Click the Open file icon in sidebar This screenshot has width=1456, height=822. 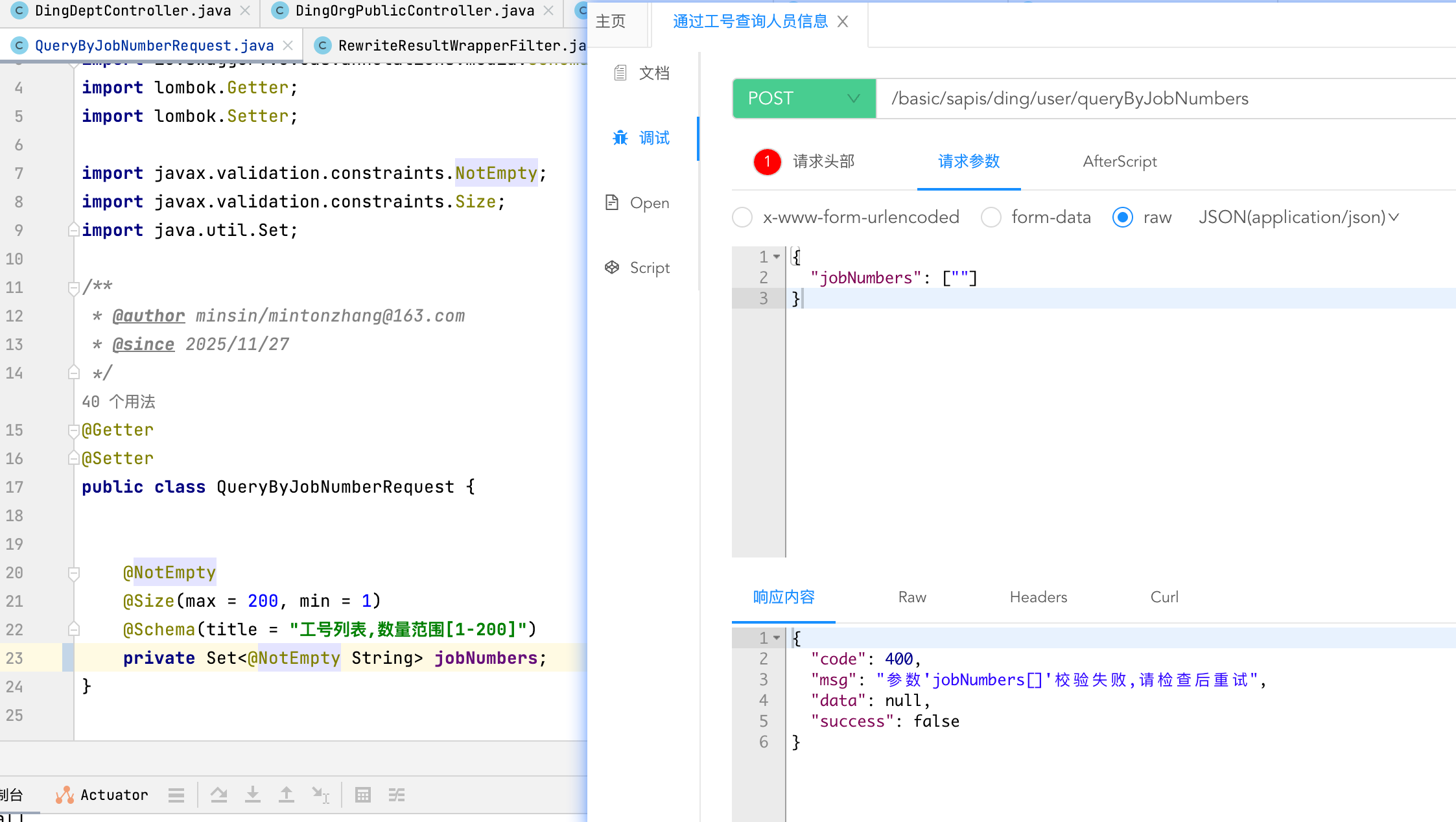611,202
